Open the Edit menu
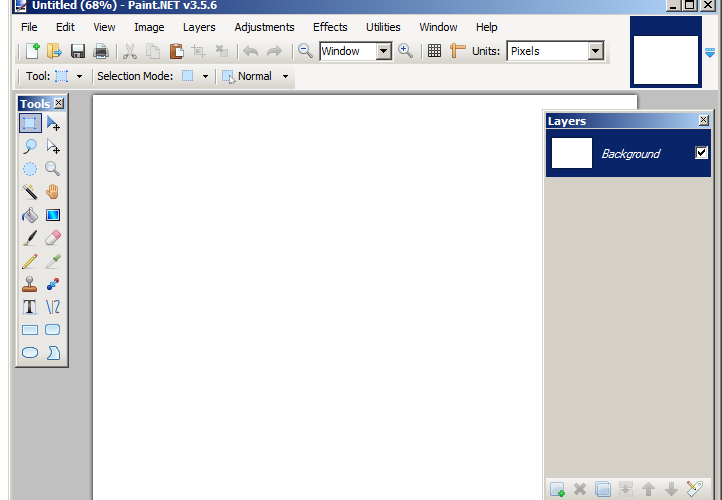722x500 pixels. (65, 27)
